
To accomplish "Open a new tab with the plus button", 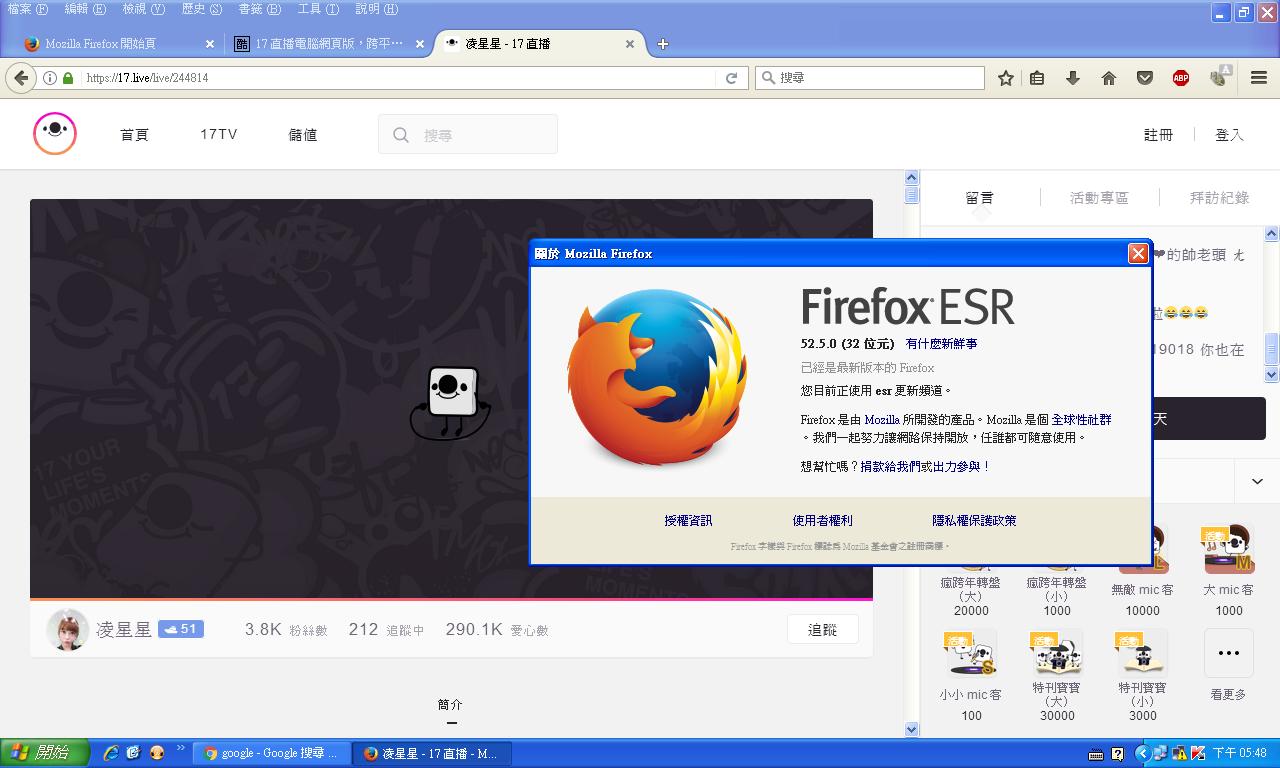I will [x=662, y=44].
